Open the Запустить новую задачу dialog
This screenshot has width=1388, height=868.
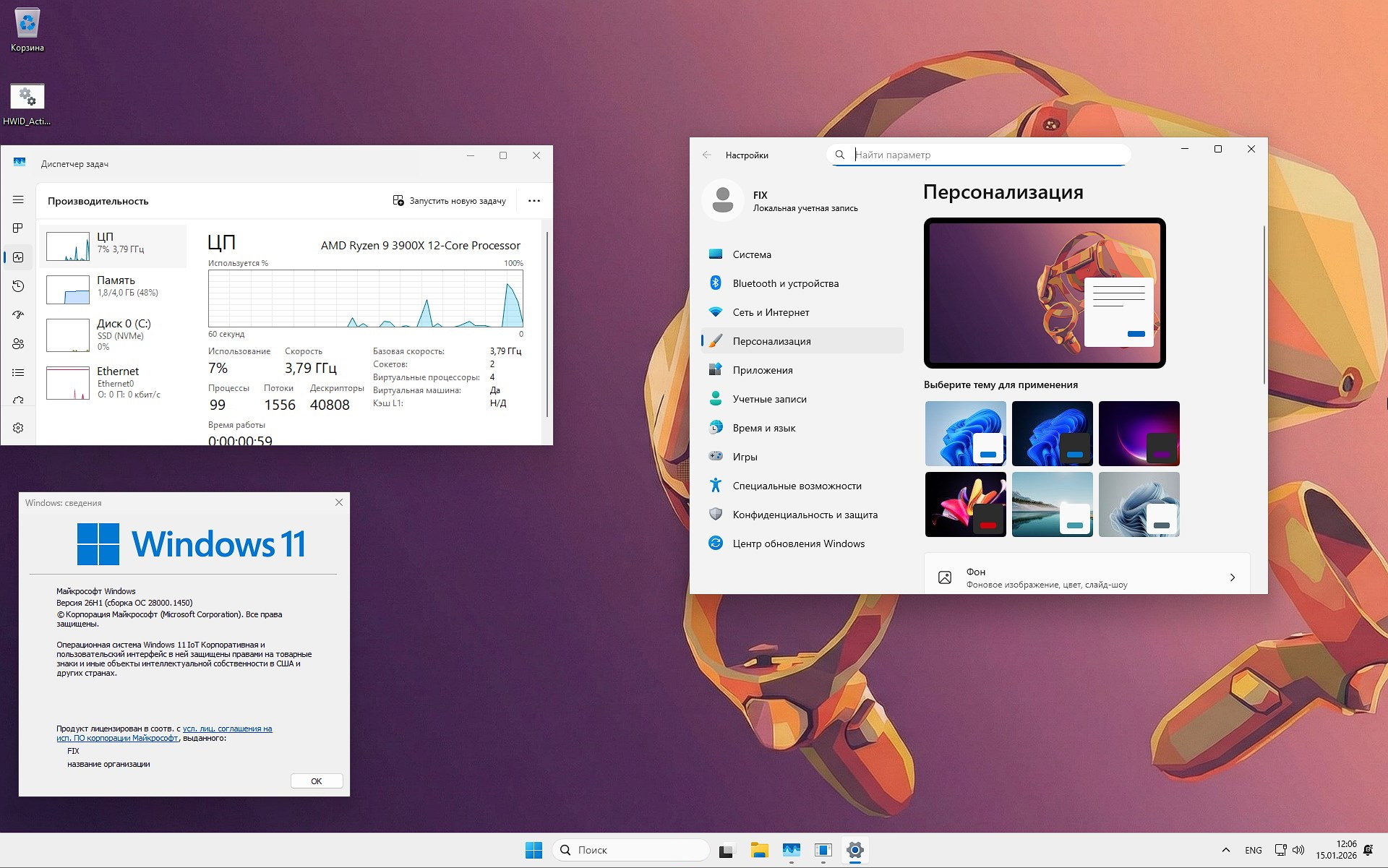(x=450, y=200)
